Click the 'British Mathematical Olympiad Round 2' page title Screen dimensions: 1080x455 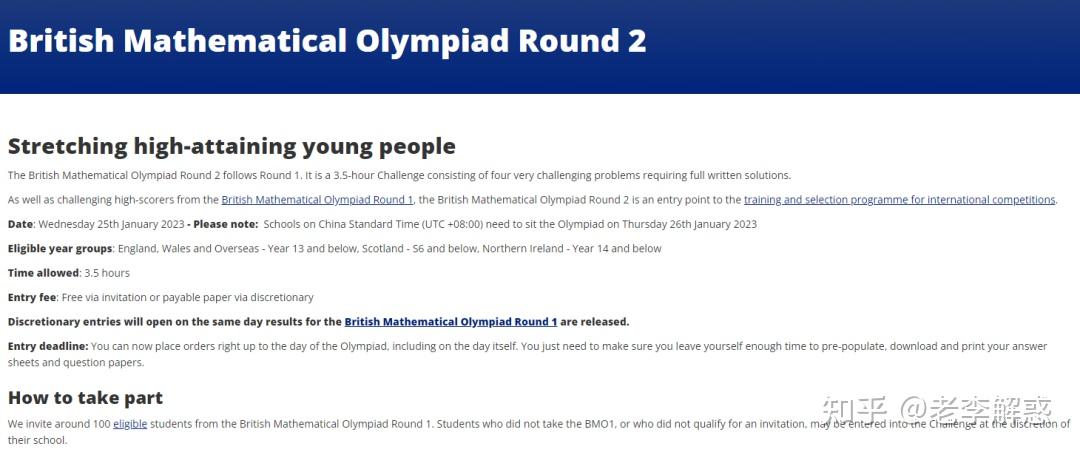click(x=327, y=41)
